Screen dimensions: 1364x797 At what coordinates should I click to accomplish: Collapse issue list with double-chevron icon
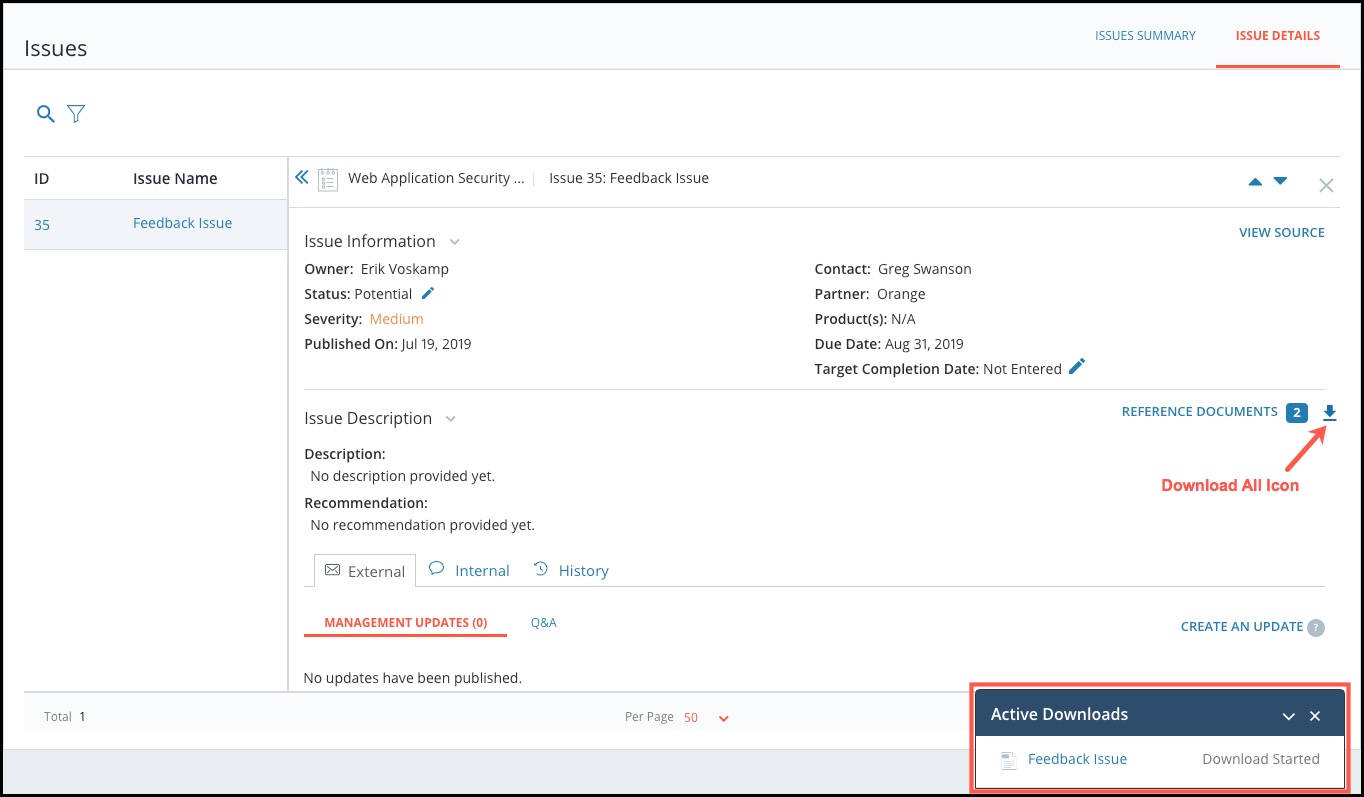[302, 178]
